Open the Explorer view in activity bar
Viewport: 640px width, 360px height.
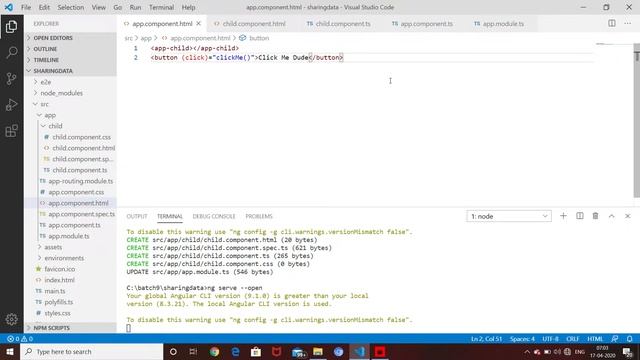click(11, 27)
